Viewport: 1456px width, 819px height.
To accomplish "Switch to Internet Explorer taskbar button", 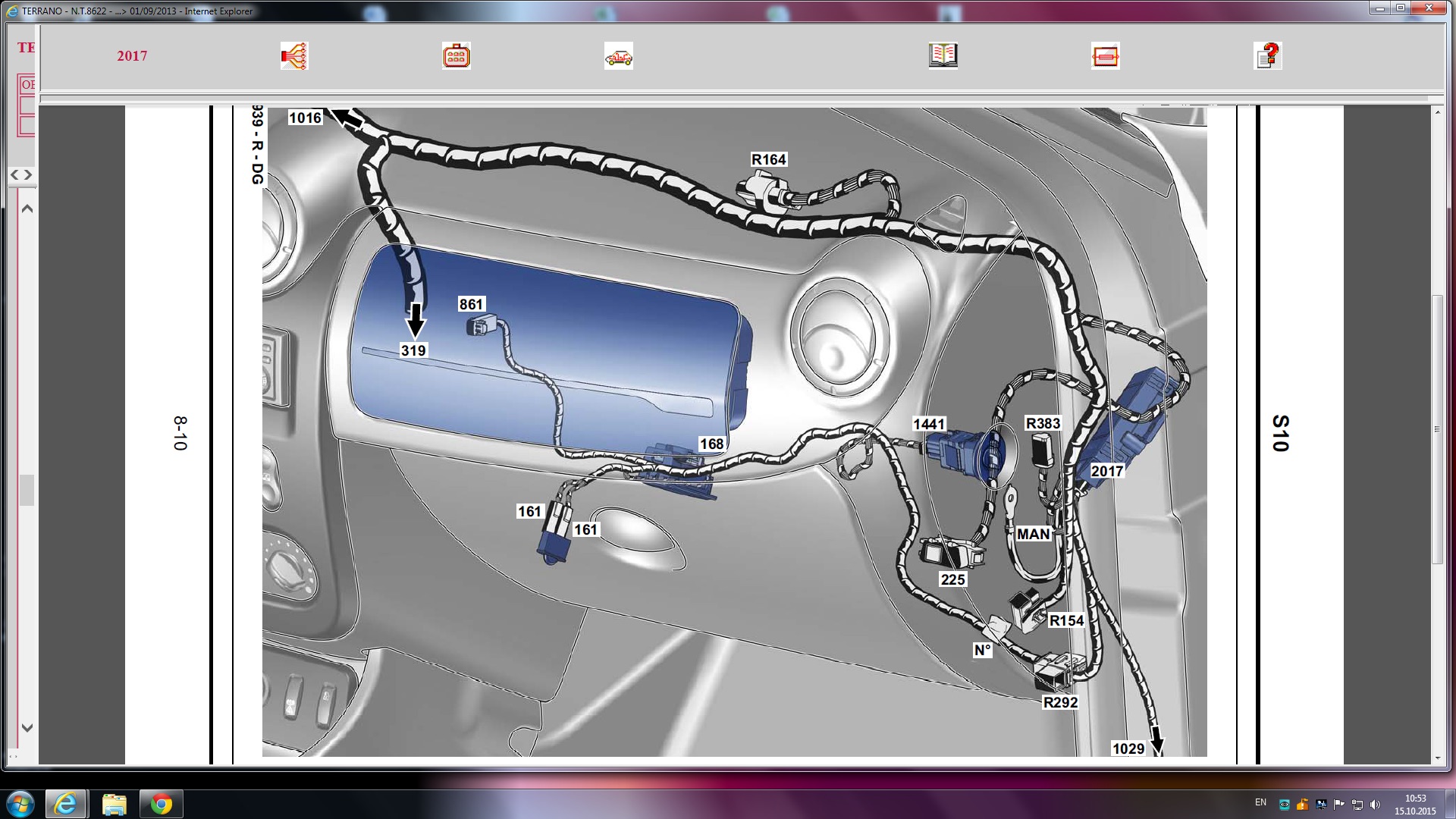I will pyautogui.click(x=65, y=804).
